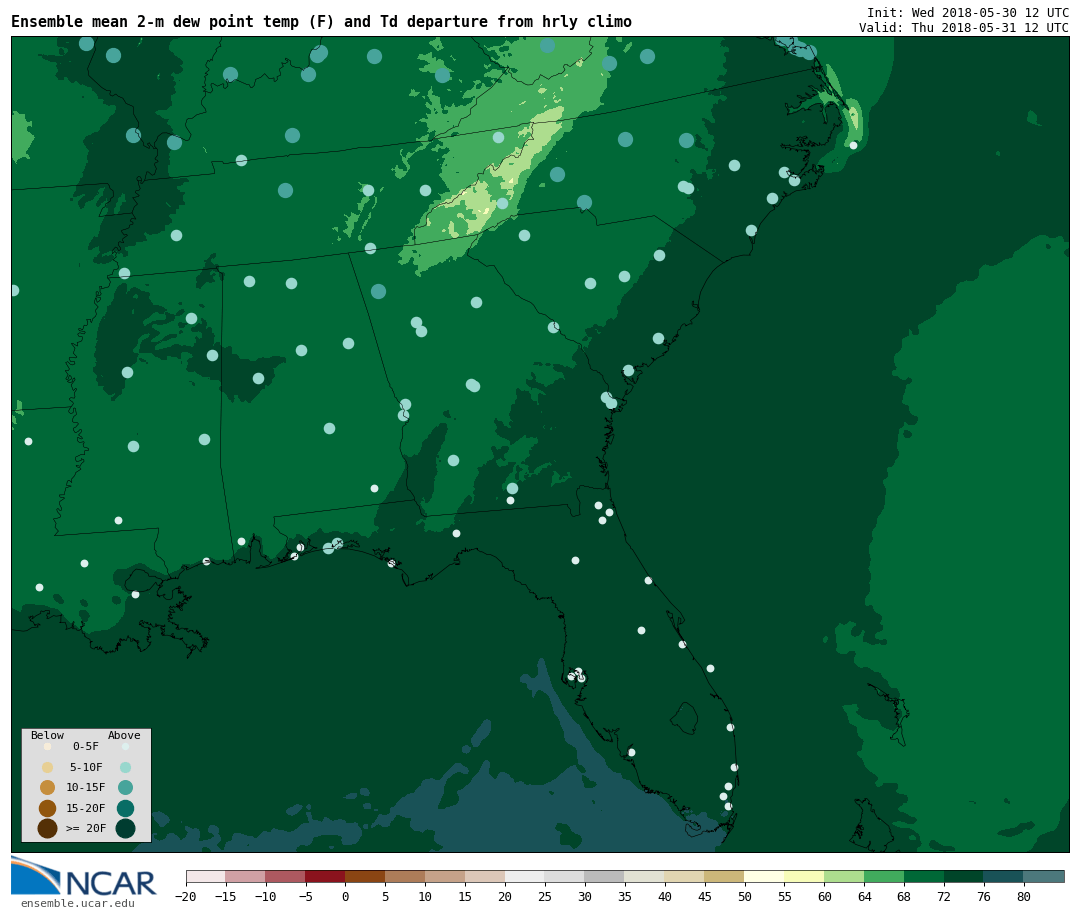Click the '50' colorbar tick label
Image resolution: width=1080 pixels, height=915 pixels.
tap(745, 896)
